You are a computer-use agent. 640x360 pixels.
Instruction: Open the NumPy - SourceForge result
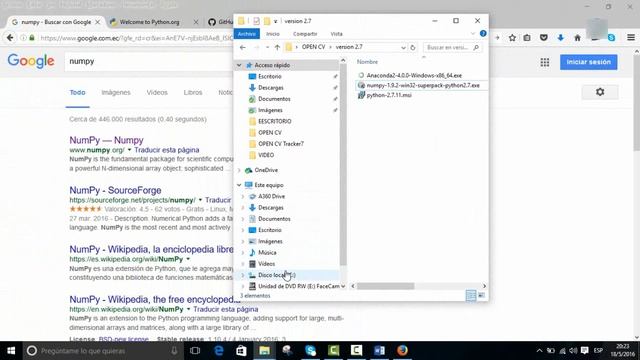tap(115, 190)
